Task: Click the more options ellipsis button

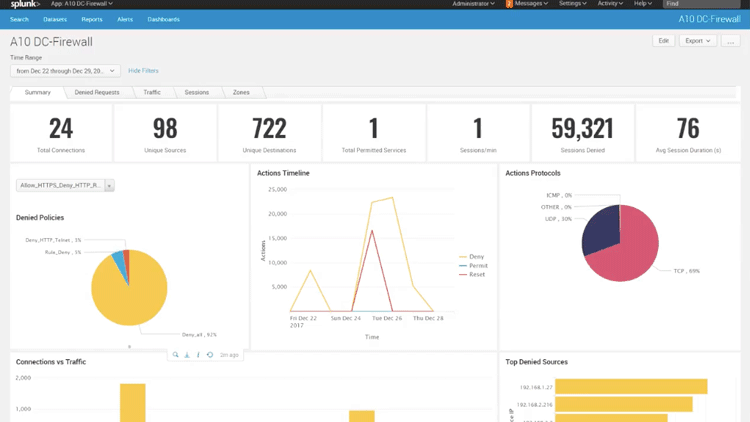Action: pos(730,41)
